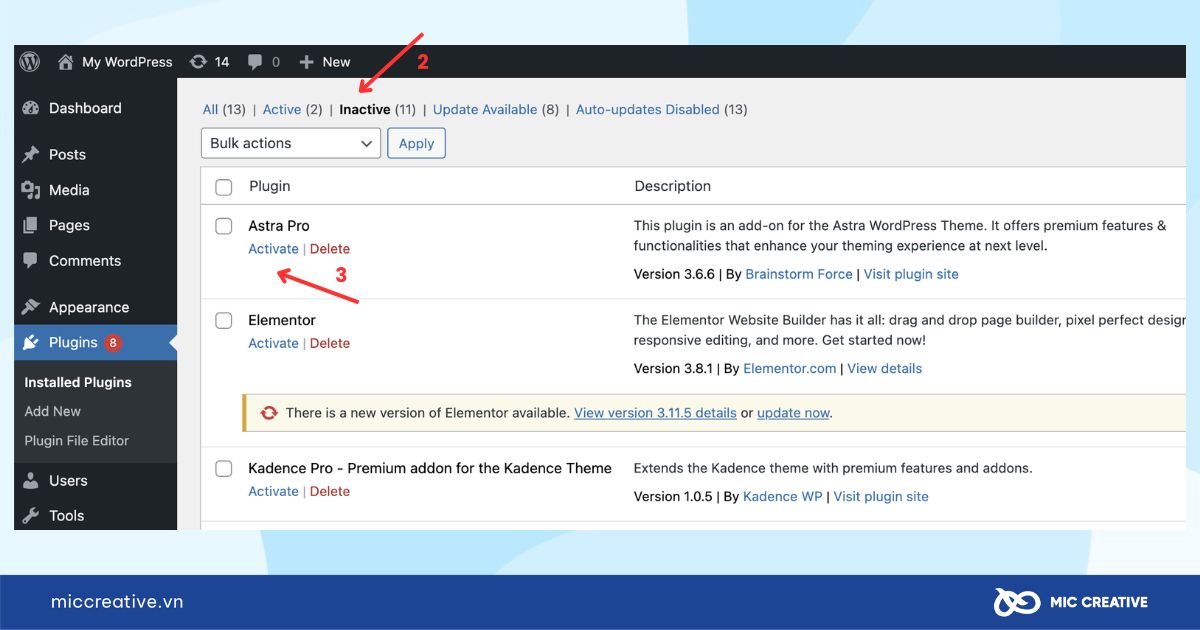Show Update Available filter
The image size is (1200, 630).
coord(485,109)
